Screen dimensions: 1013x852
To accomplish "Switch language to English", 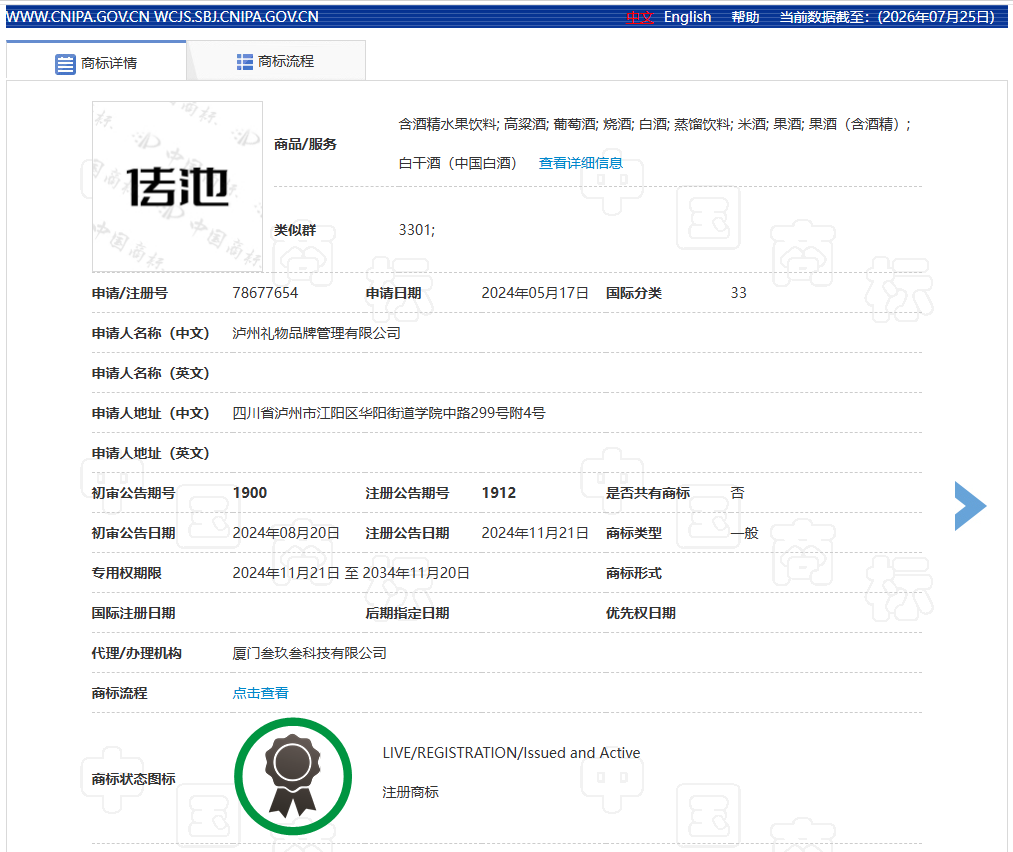I will pyautogui.click(x=687, y=17).
